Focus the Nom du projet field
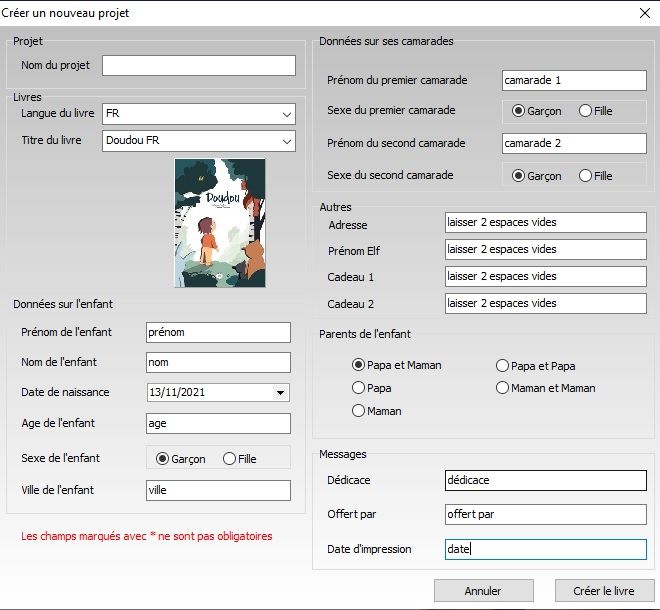Viewport: 660px width, 610px height. 198,65
